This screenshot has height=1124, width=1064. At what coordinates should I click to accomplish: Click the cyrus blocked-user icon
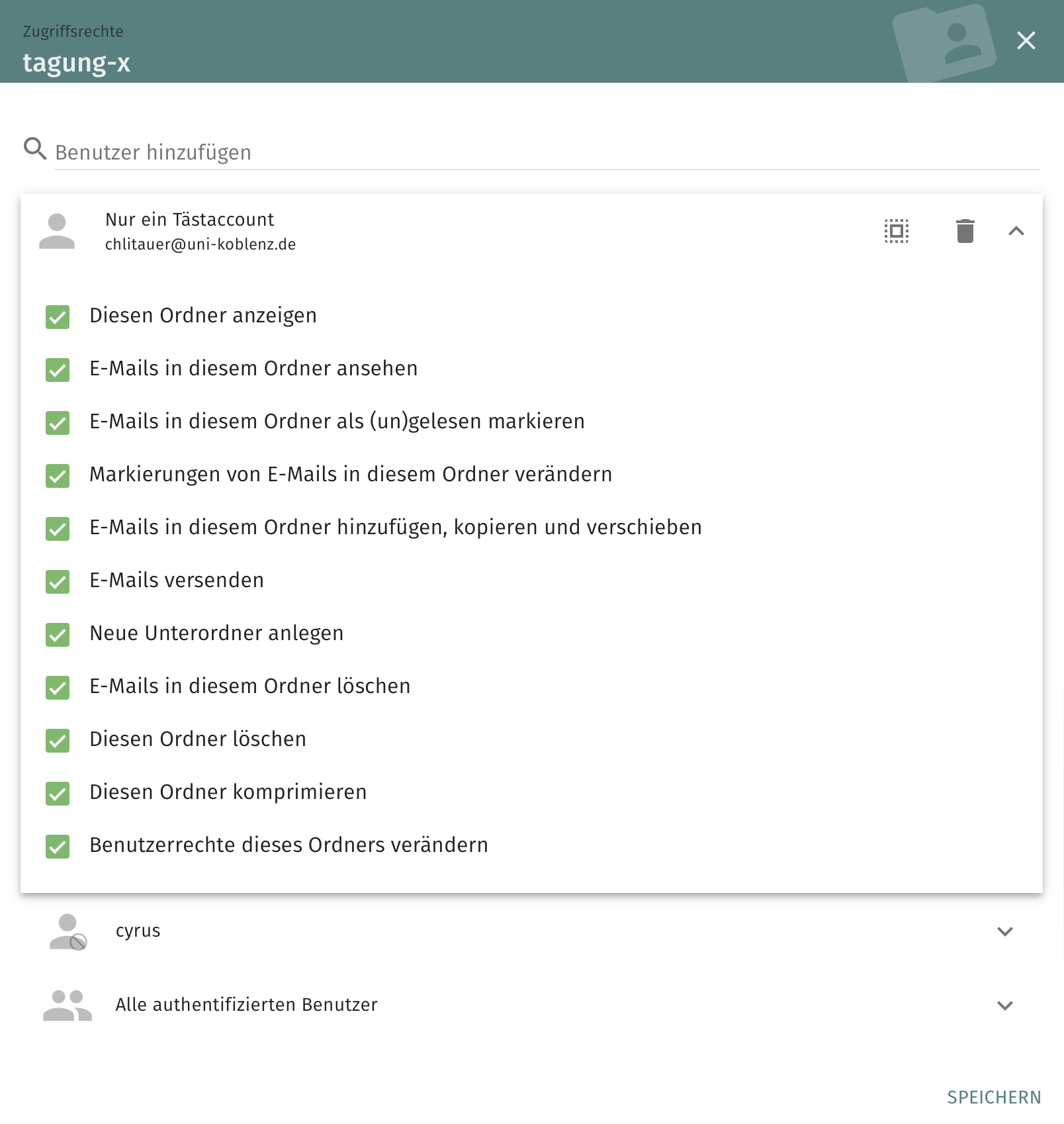[x=68, y=932]
